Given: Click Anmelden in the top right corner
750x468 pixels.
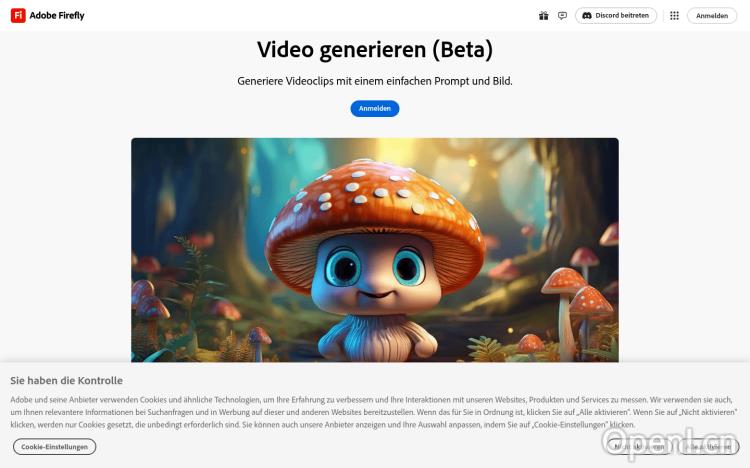Looking at the screenshot, I should [x=712, y=16].
